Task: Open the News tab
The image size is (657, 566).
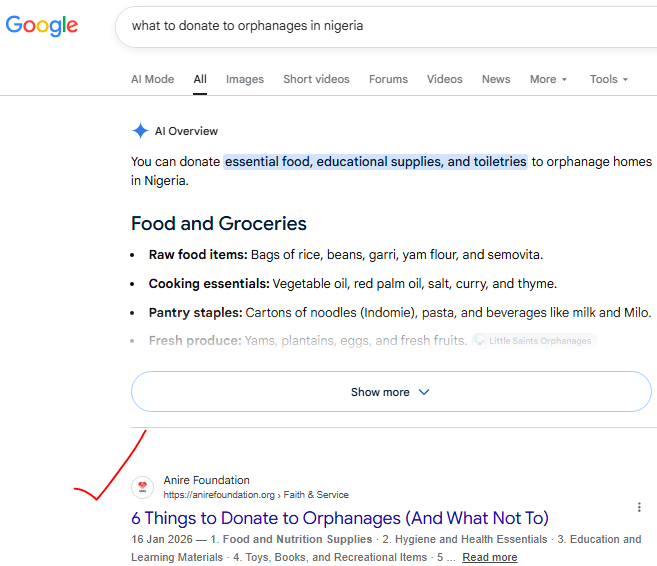Action: coord(496,79)
